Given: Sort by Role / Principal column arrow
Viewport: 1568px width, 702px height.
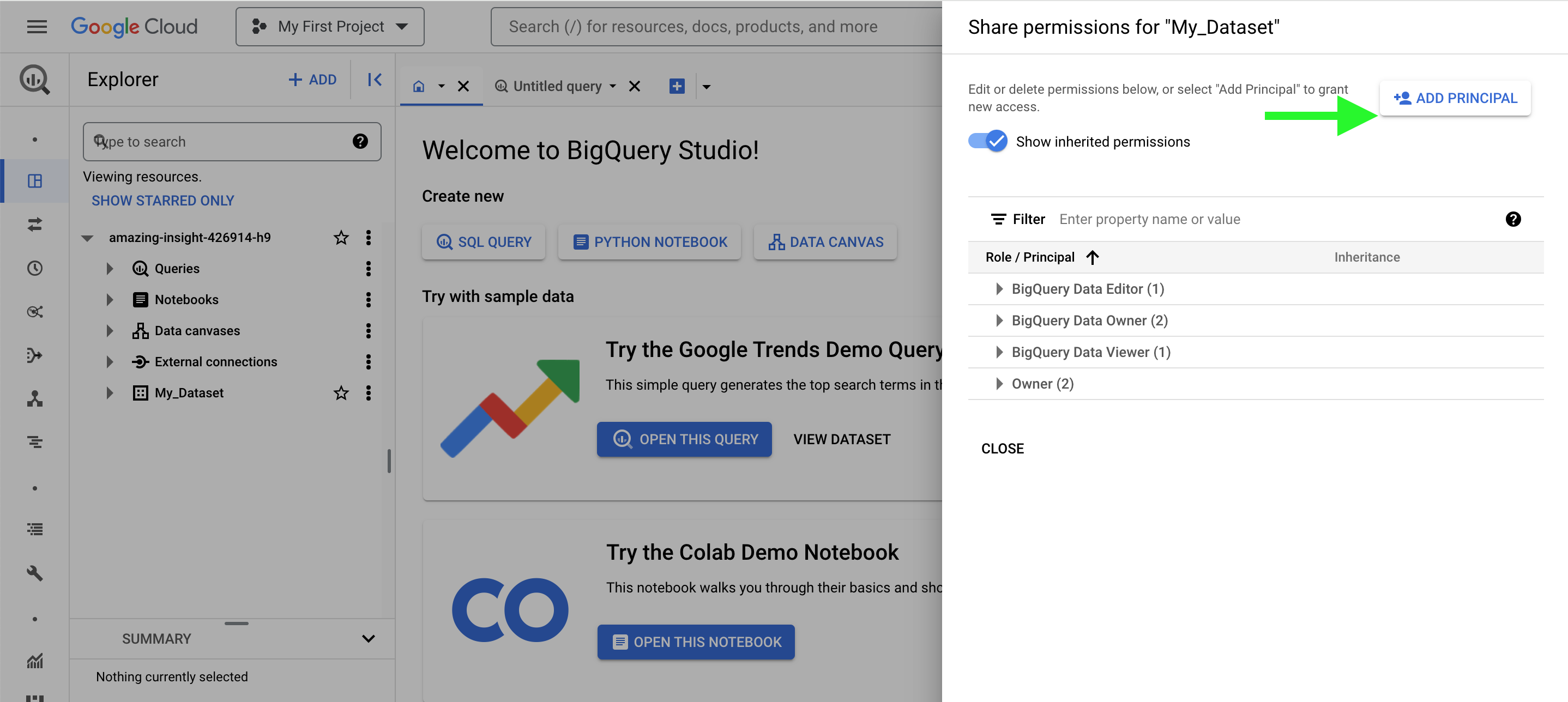Looking at the screenshot, I should 1093,257.
